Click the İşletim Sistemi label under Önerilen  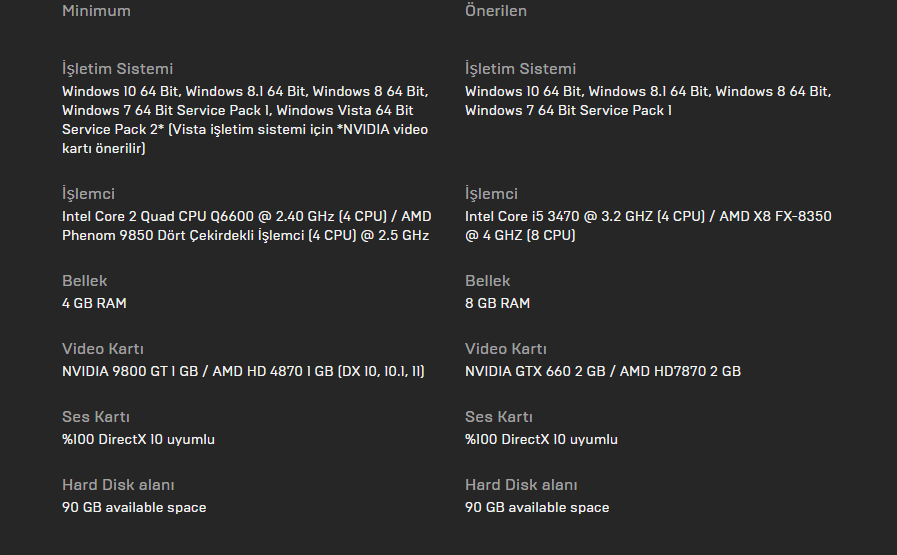tap(520, 69)
